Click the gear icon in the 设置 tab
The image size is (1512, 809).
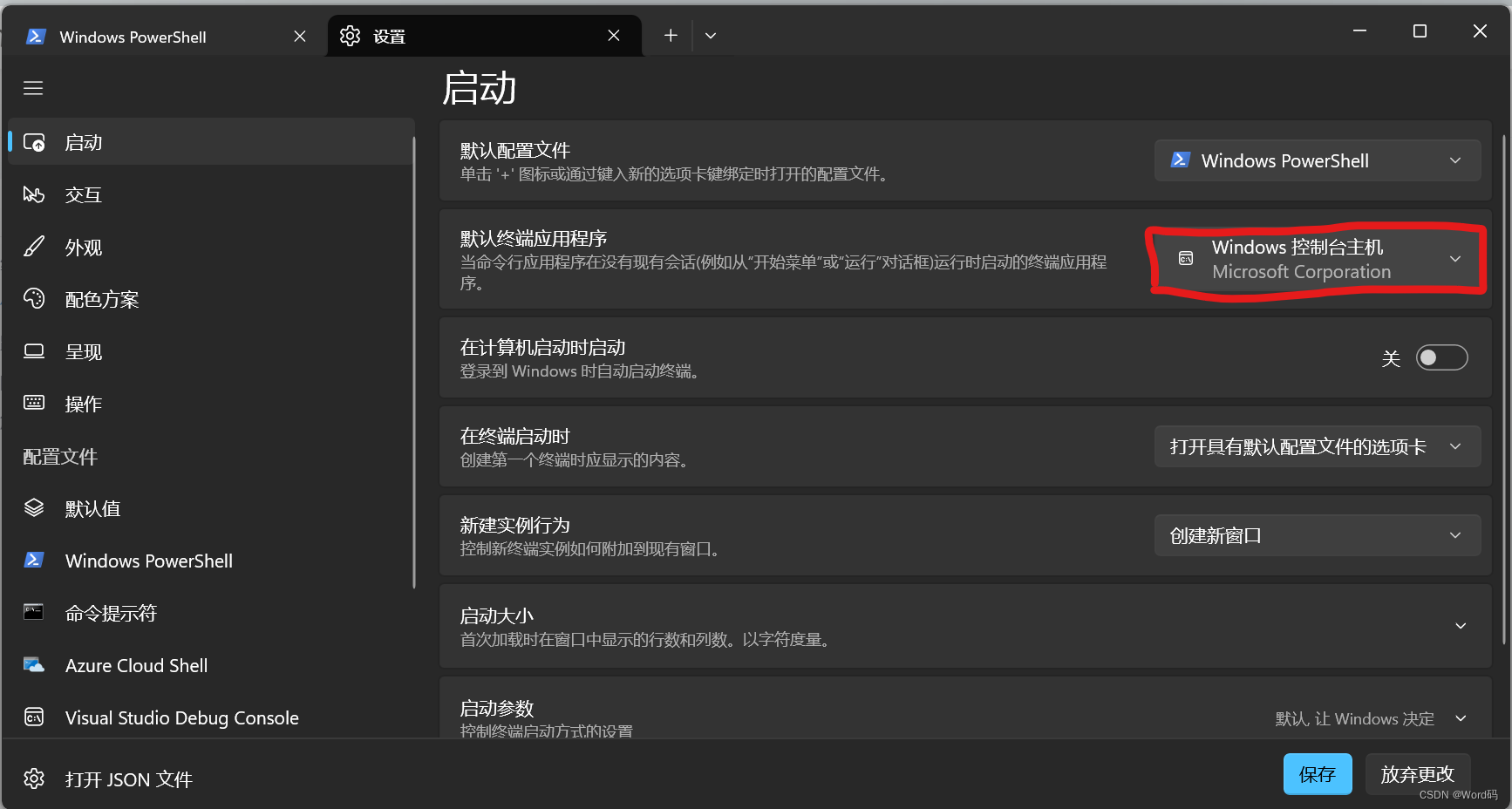[x=350, y=36]
